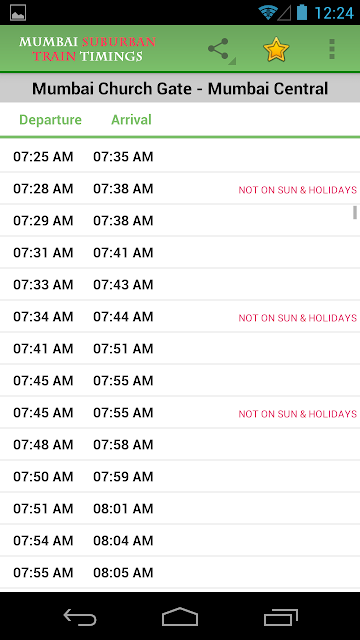Tap the Mumbai Suburban Train Timings logo
Image resolution: width=360 pixels, height=640 pixels.
87,49
